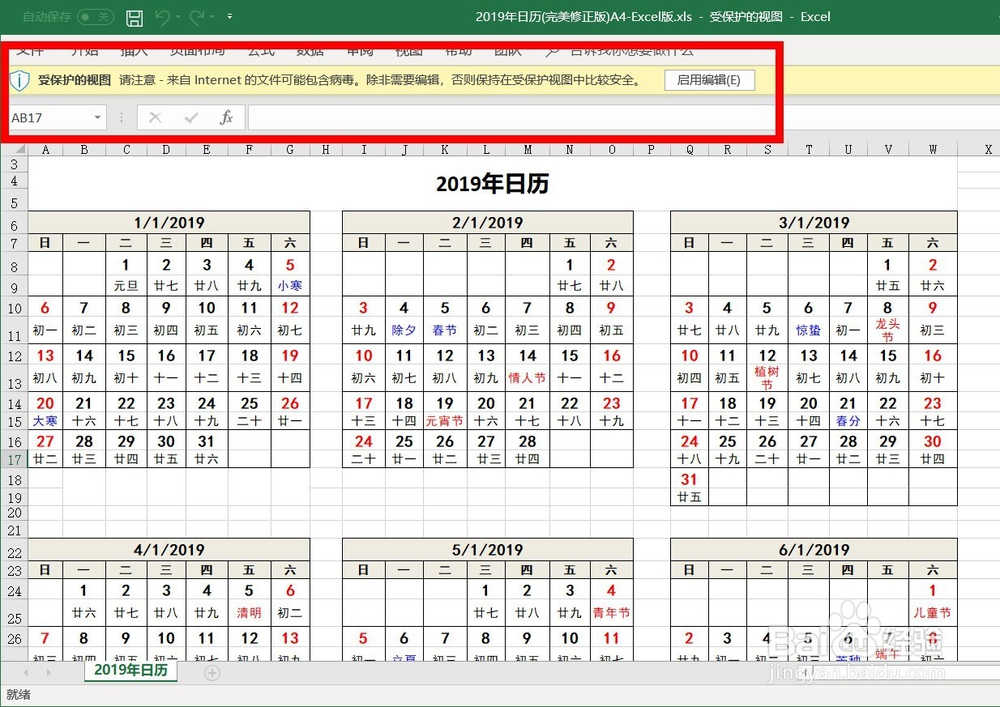Click the cancel X icon beside formula bar
The width and height of the screenshot is (1000, 707).
coord(153,117)
